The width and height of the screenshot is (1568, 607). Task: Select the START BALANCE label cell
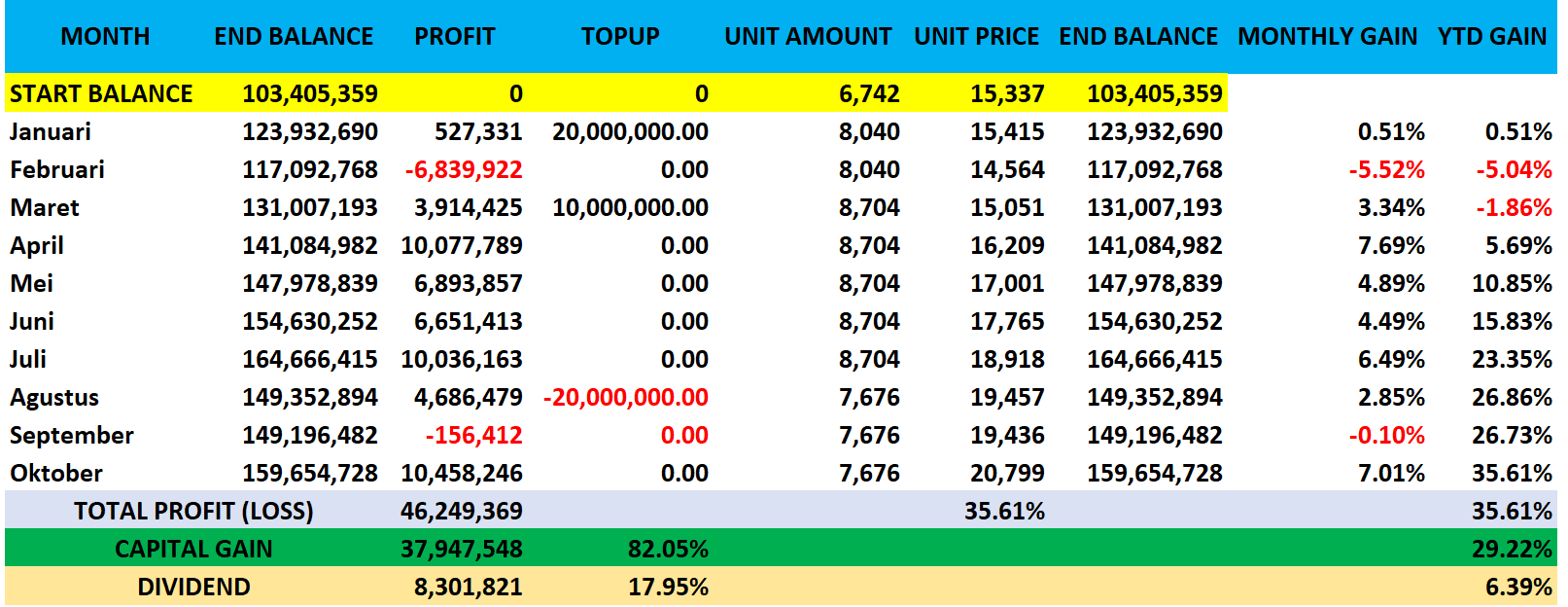101,94
